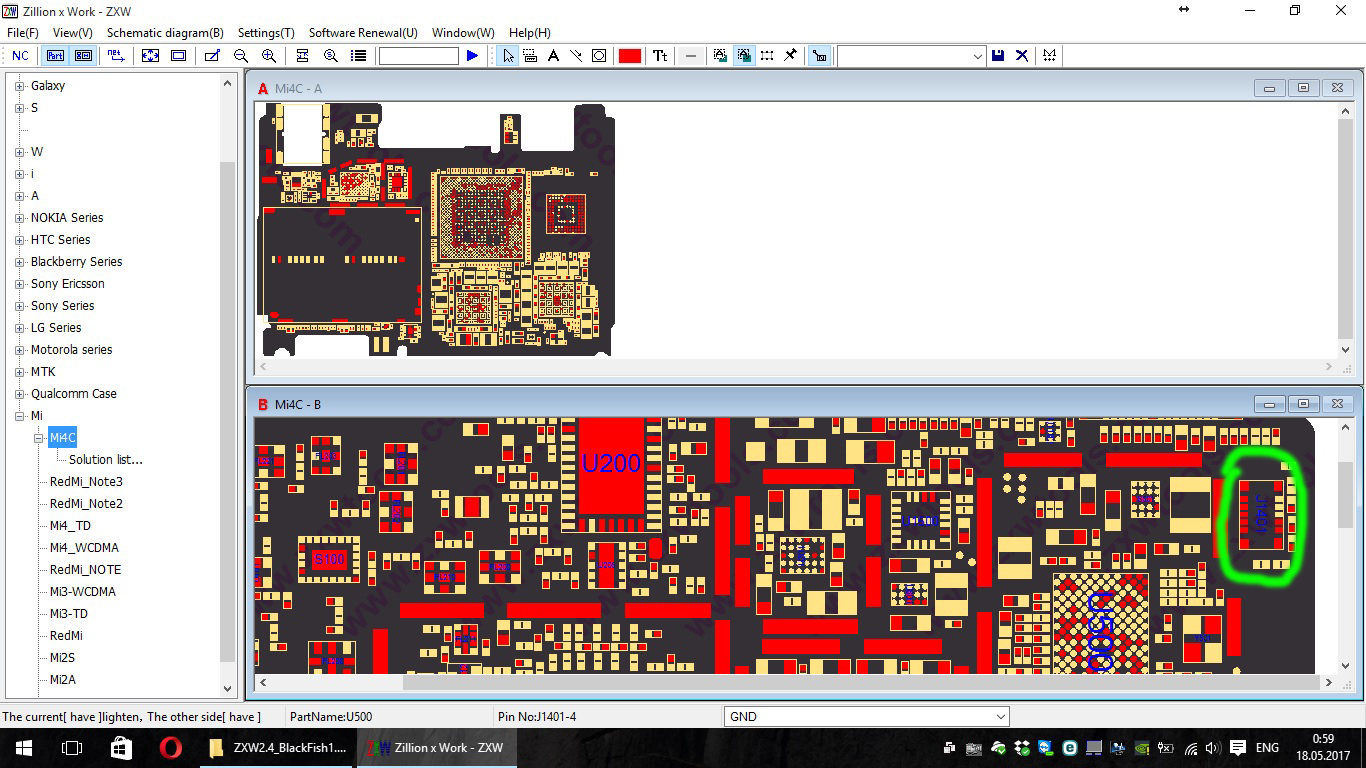Expand the LG Series tree node
The height and width of the screenshot is (768, 1366).
19,328
